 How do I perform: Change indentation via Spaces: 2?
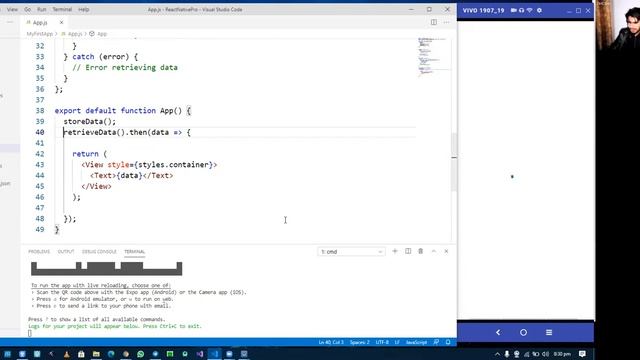pos(359,342)
